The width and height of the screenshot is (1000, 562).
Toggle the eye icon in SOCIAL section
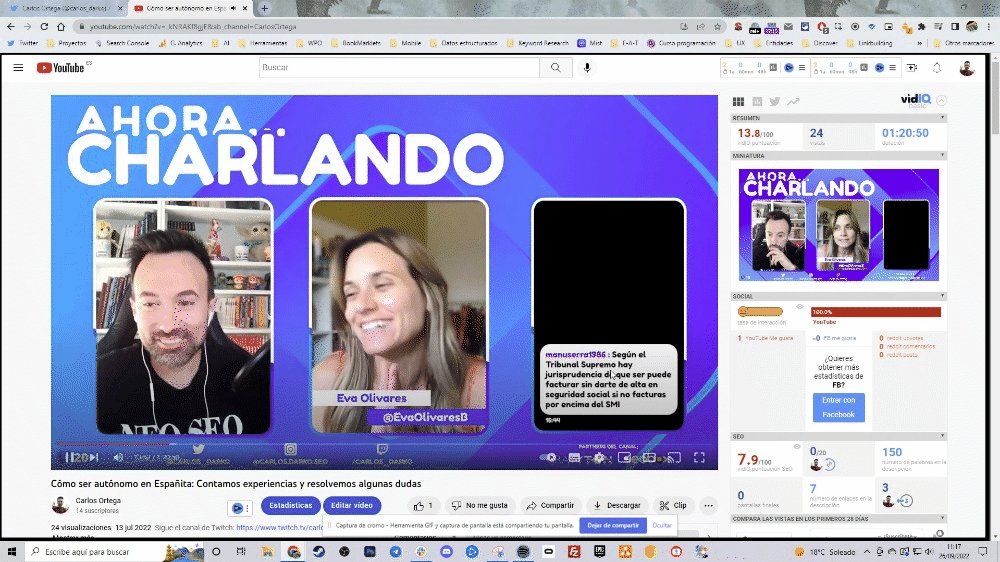coord(800,307)
